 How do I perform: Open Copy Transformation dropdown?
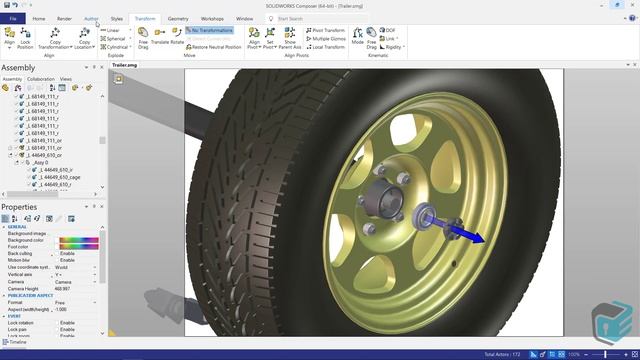pyautogui.click(x=71, y=47)
